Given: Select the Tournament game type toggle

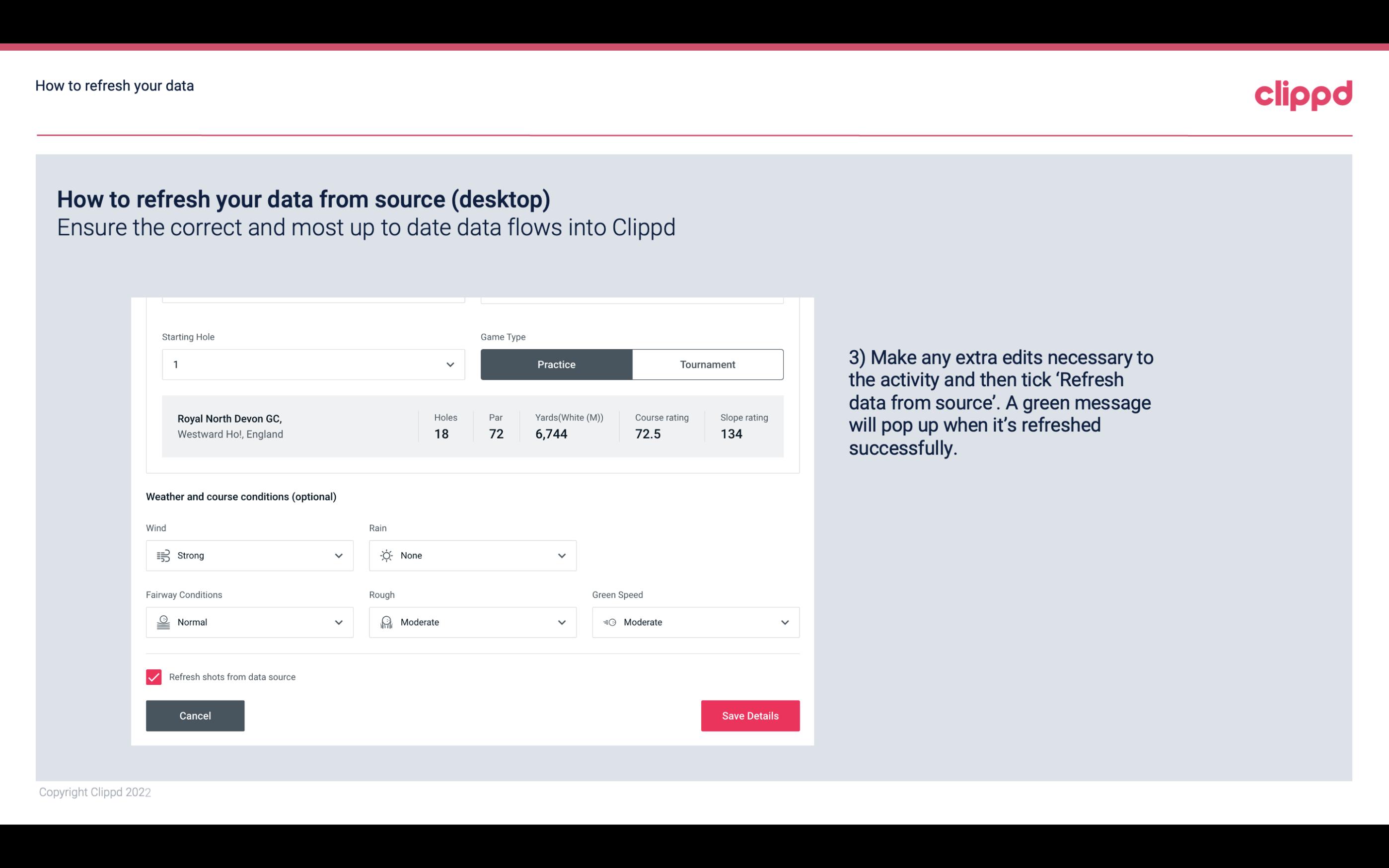Looking at the screenshot, I should (708, 364).
